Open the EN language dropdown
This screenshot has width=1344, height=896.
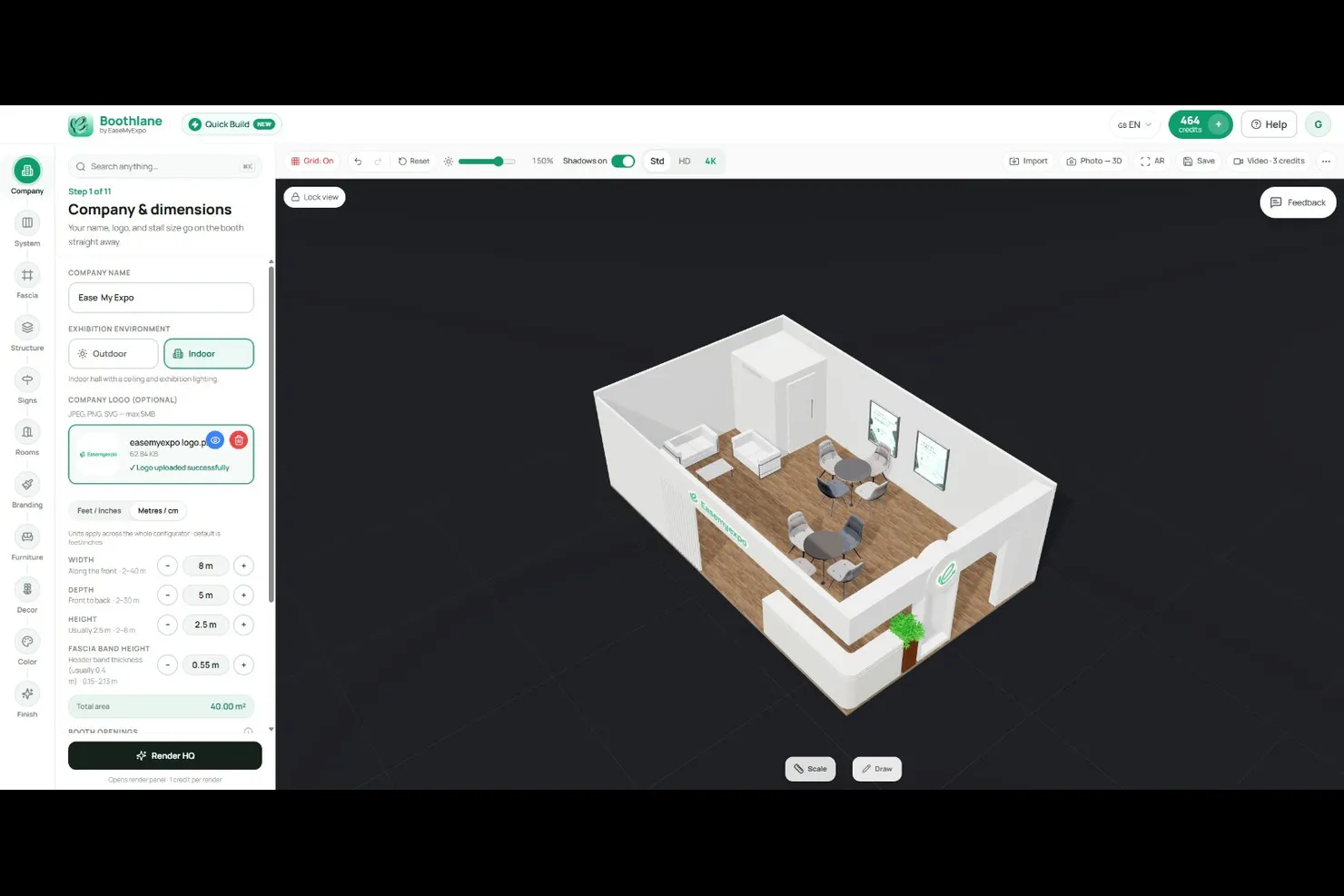point(1134,124)
